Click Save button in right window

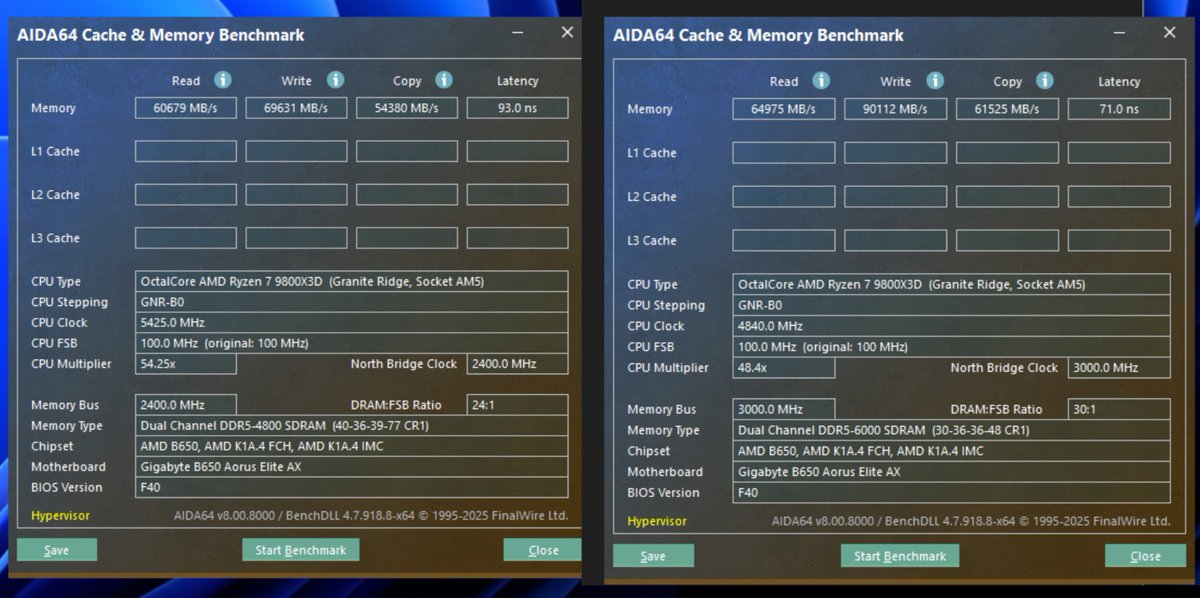tap(653, 556)
